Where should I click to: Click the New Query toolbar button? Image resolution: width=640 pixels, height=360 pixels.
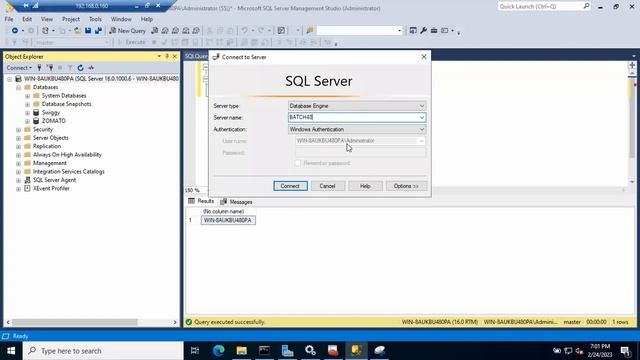(127, 31)
